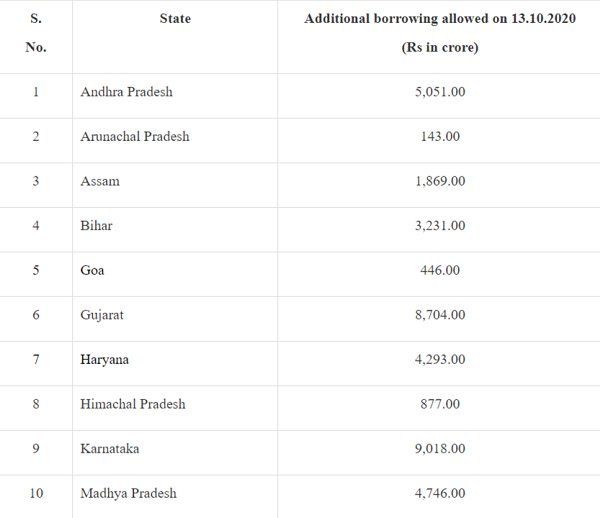Click the Goa state cell
The width and height of the screenshot is (600, 518).
[x=92, y=270]
